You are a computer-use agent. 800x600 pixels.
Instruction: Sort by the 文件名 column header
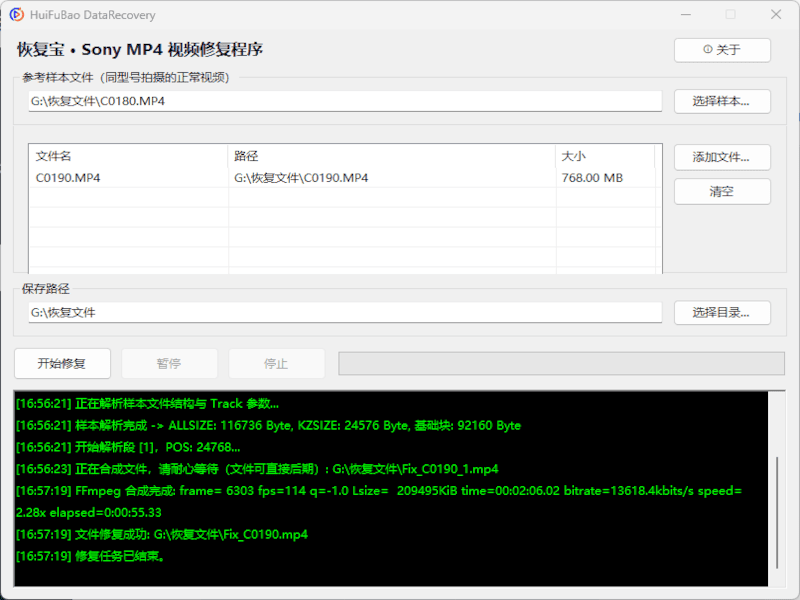click(x=129, y=156)
